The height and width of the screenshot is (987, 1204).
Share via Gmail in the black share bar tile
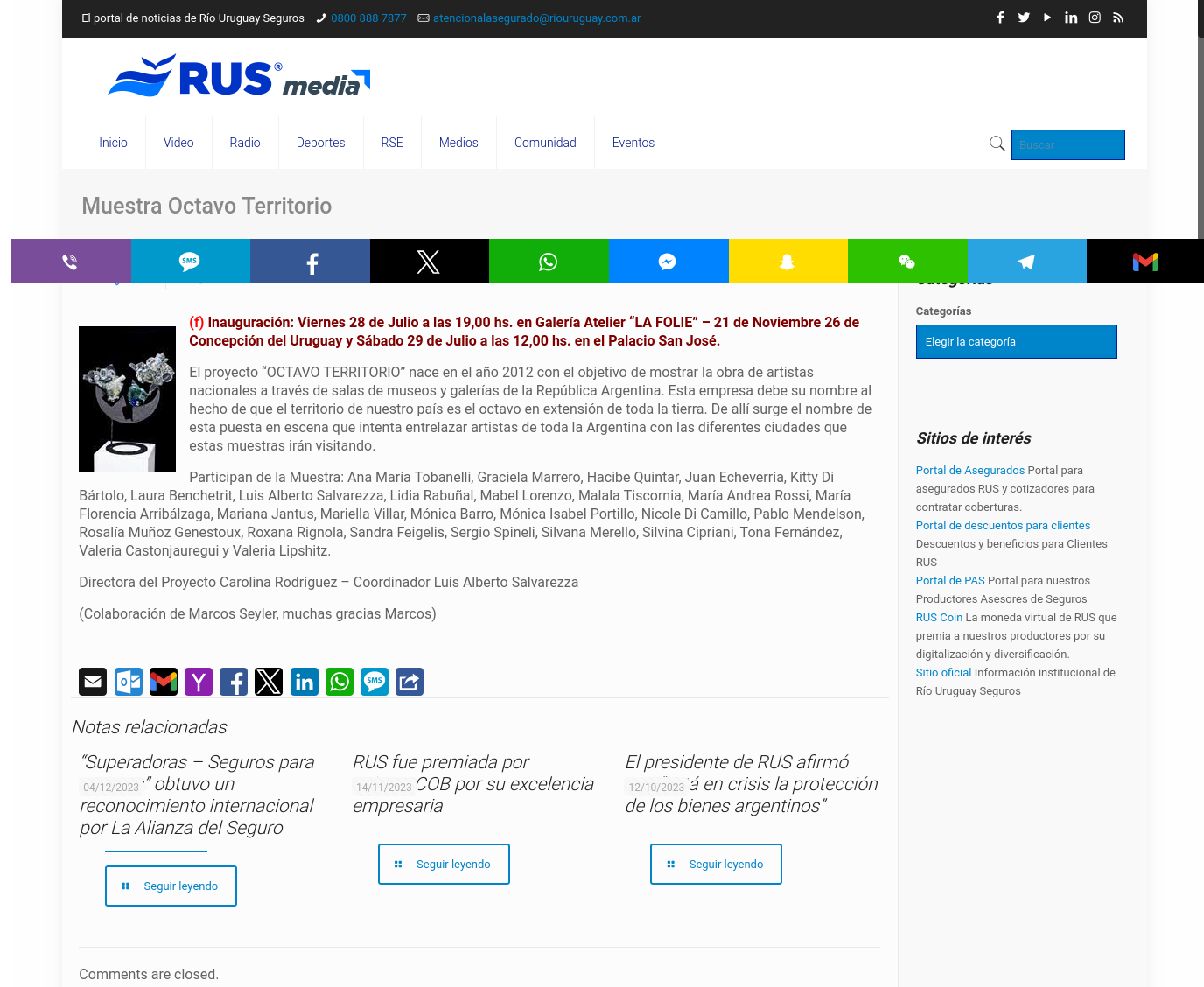[x=1145, y=261]
